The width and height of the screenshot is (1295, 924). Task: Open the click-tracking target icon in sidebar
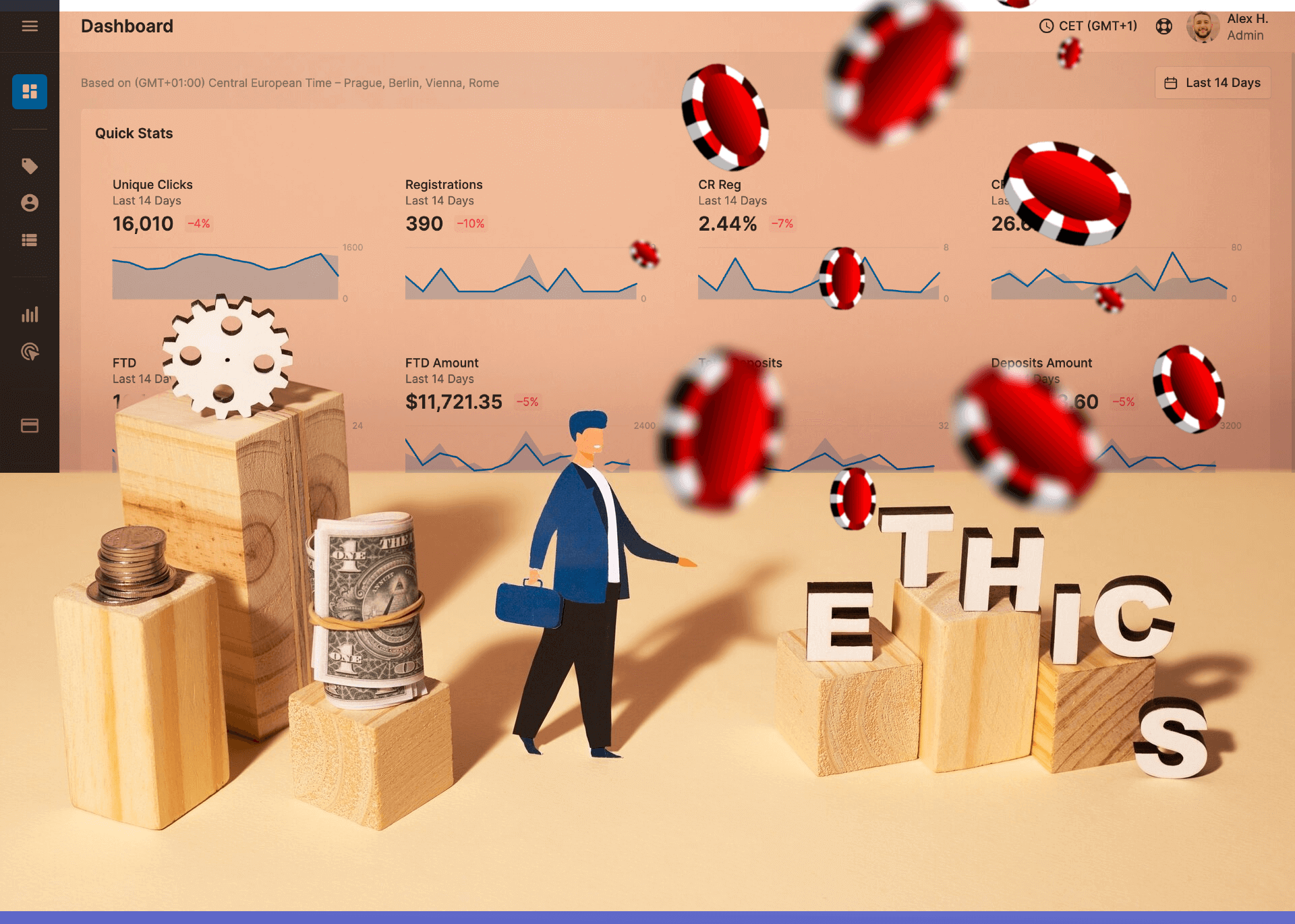pos(30,351)
